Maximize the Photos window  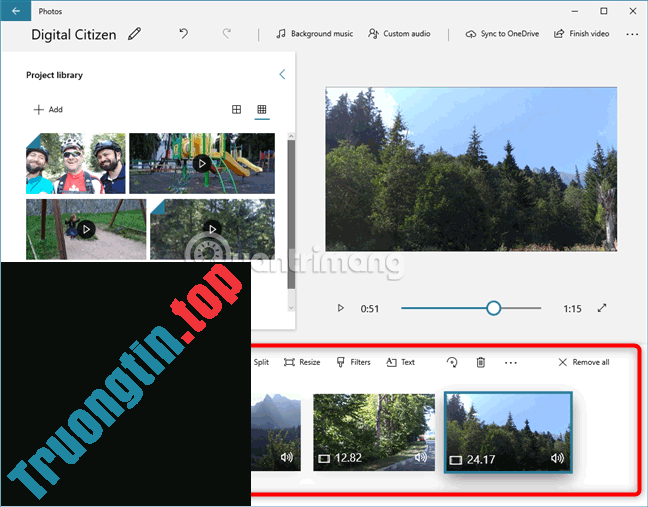tap(604, 11)
